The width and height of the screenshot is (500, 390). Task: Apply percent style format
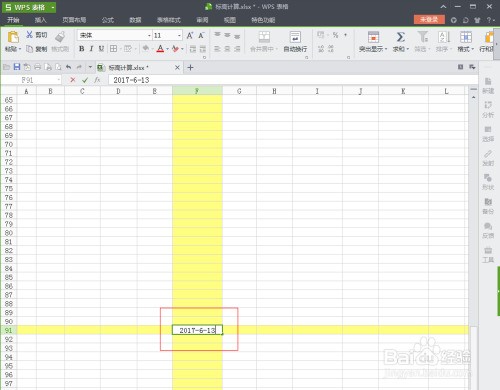pos(336,35)
